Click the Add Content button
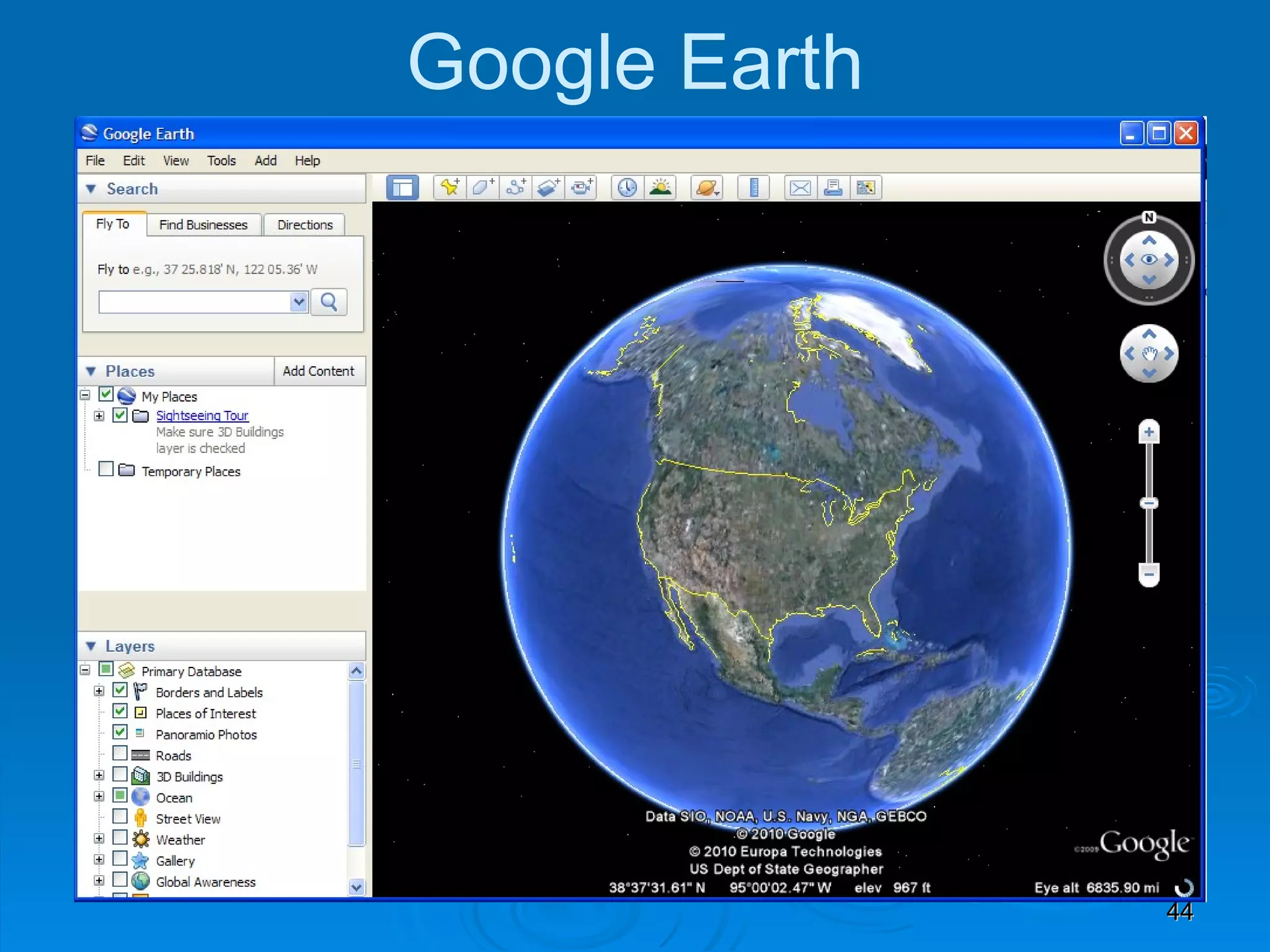This screenshot has height=952, width=1270. click(319, 371)
